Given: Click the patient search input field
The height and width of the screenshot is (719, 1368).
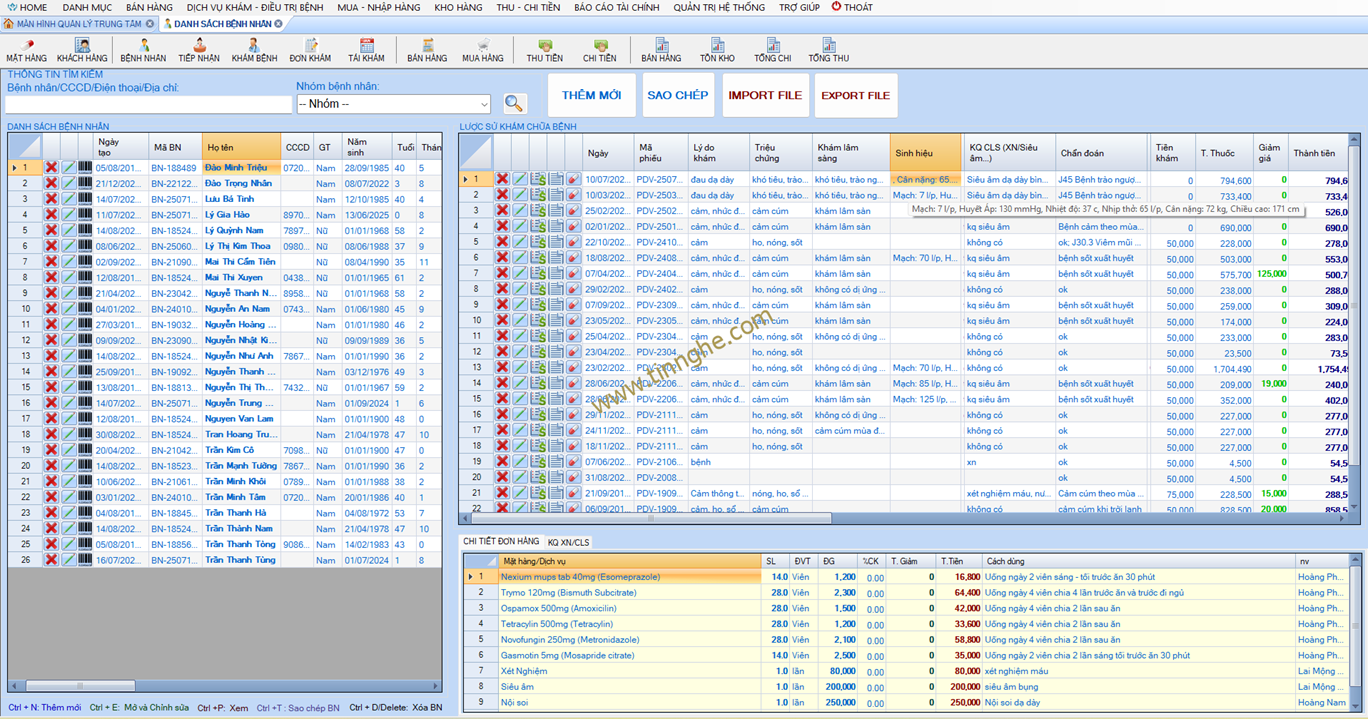Looking at the screenshot, I should pyautogui.click(x=148, y=104).
